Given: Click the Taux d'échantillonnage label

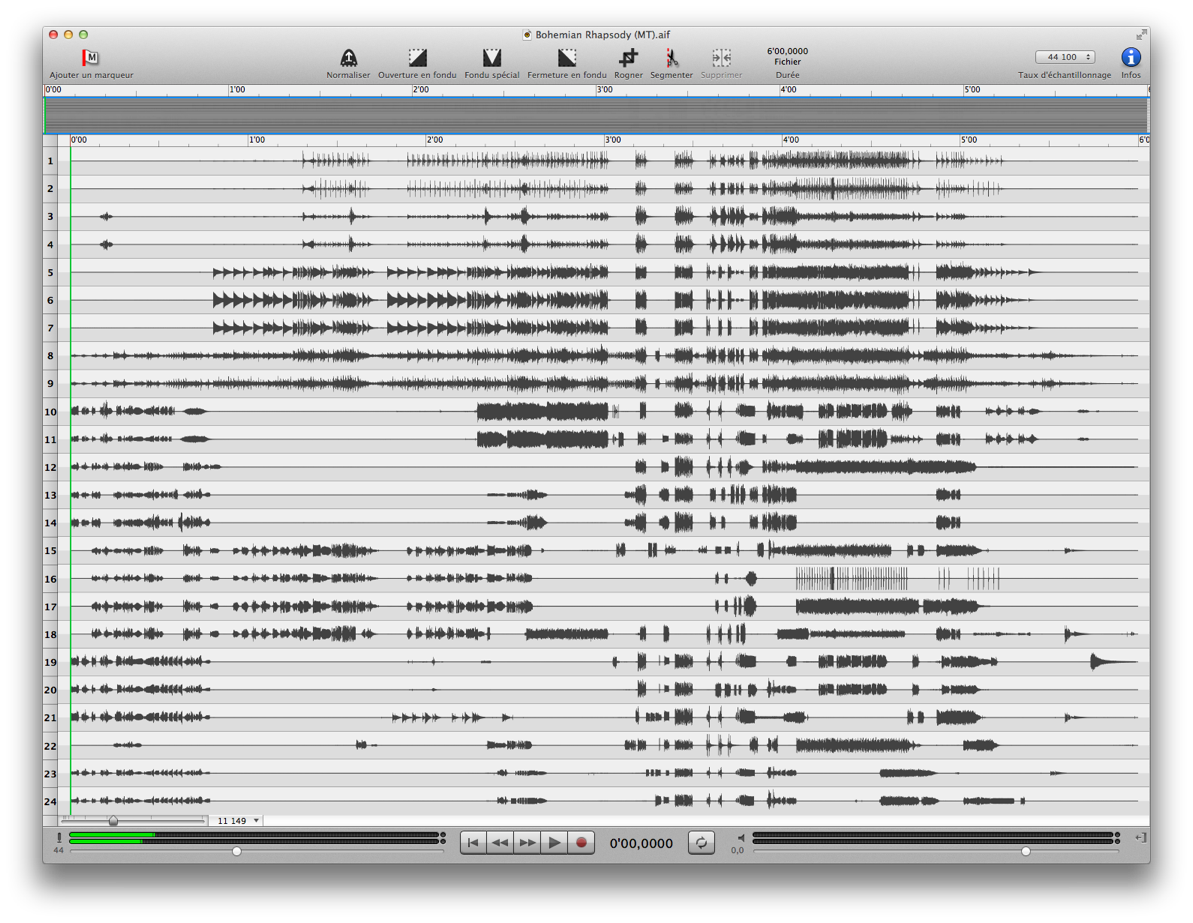Looking at the screenshot, I should (1064, 75).
